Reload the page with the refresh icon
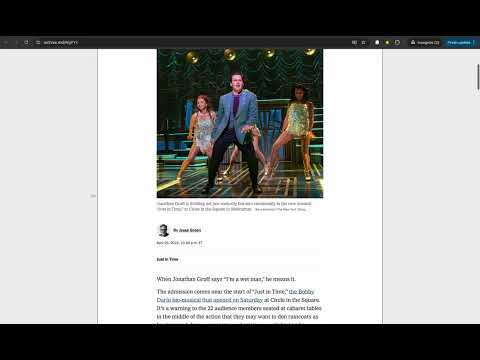 tap(26, 42)
